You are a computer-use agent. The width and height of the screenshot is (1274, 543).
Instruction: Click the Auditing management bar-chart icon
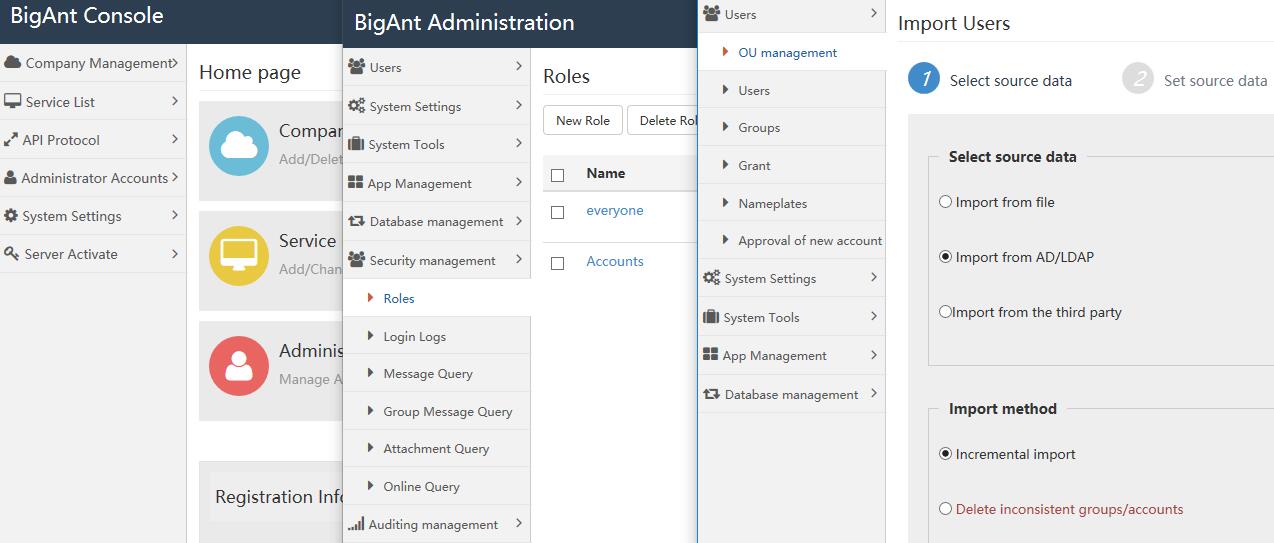(356, 524)
